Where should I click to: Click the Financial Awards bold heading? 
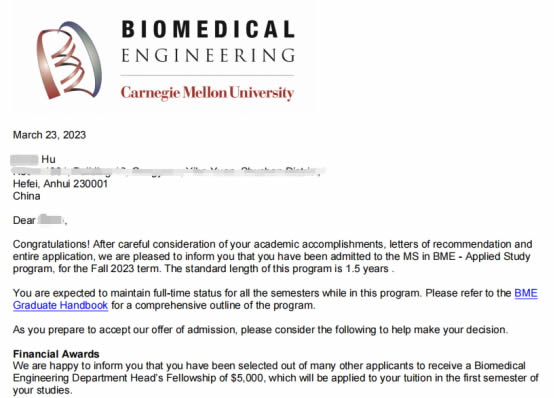[x=56, y=354]
